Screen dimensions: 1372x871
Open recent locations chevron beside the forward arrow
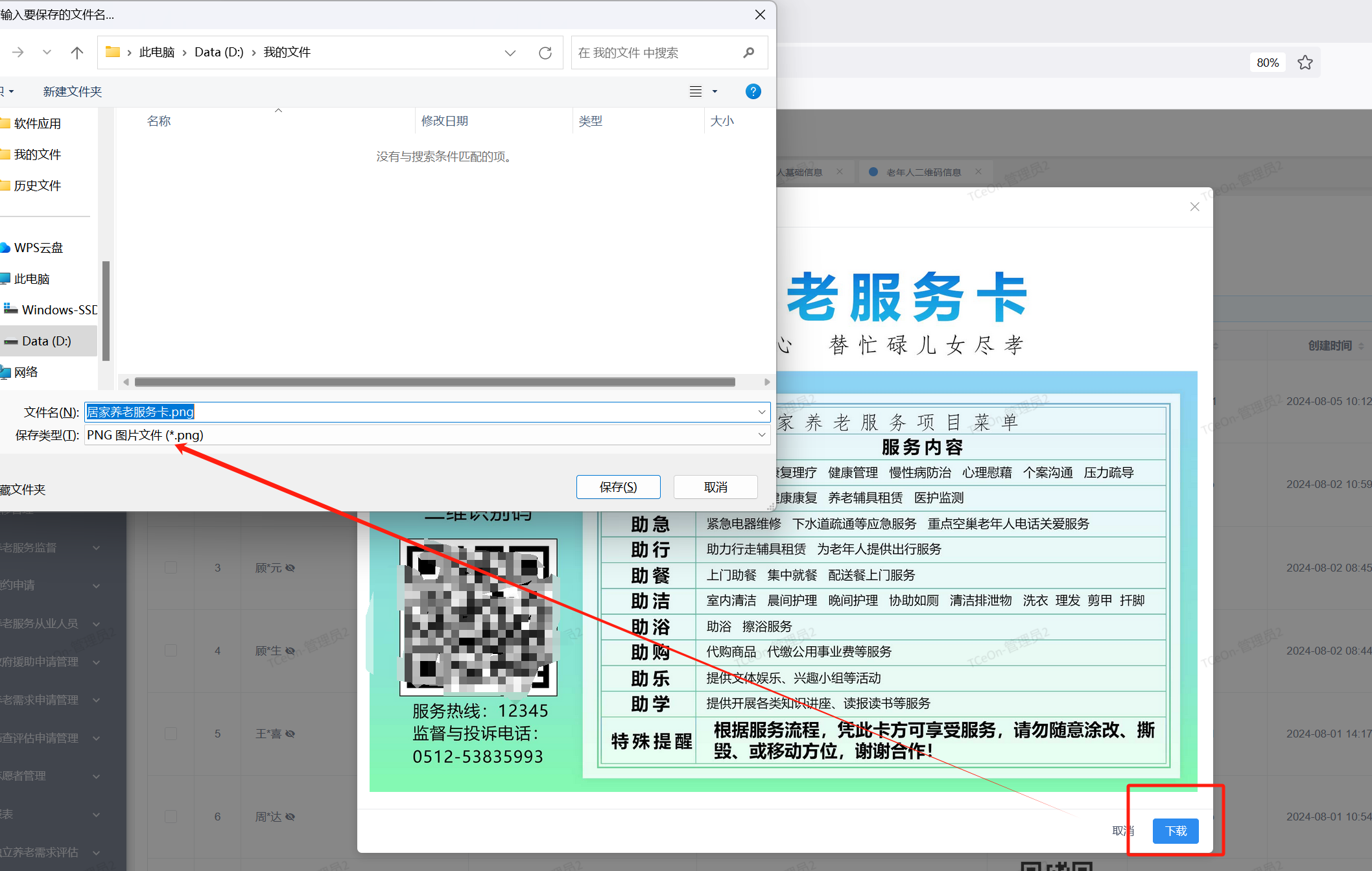pos(47,52)
